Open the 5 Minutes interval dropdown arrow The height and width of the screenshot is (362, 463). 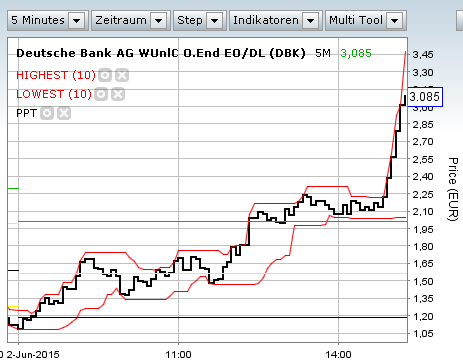pos(77,21)
